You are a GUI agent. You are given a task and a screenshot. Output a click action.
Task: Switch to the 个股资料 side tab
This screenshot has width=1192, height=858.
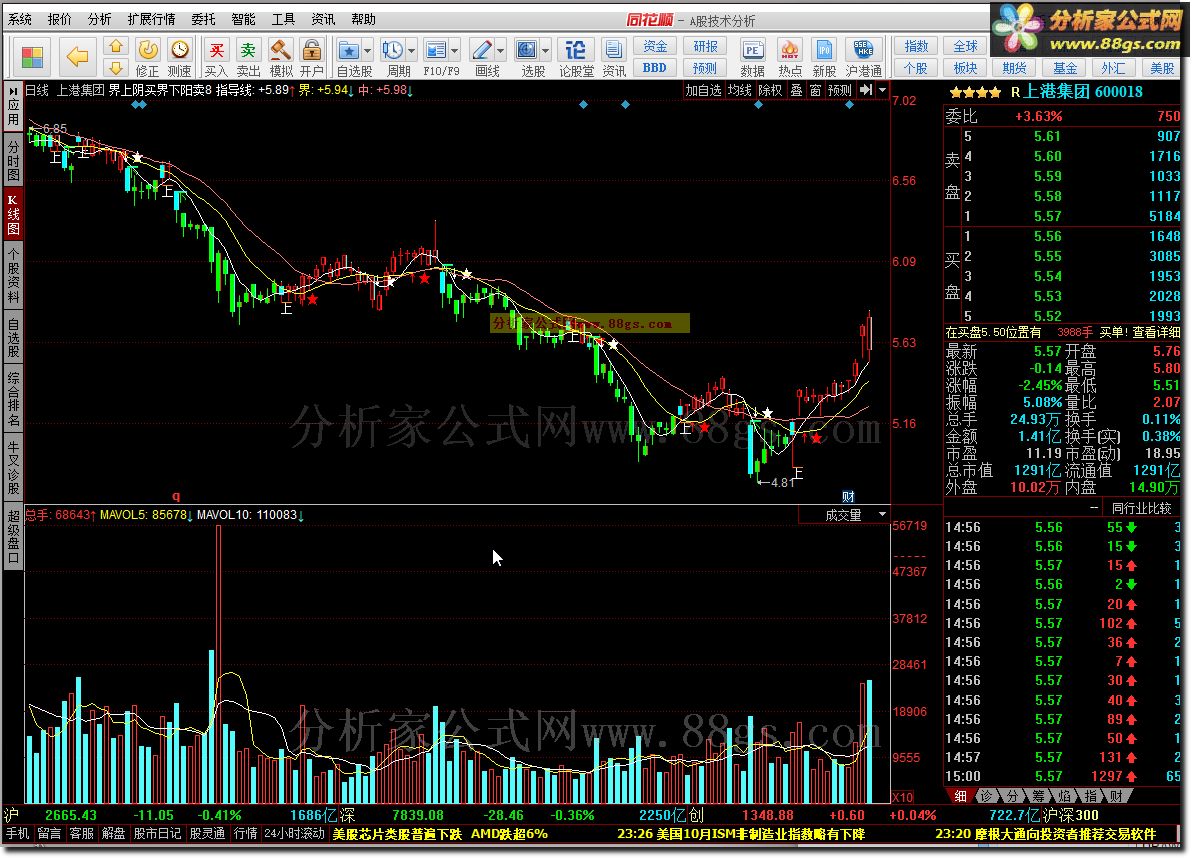13,274
